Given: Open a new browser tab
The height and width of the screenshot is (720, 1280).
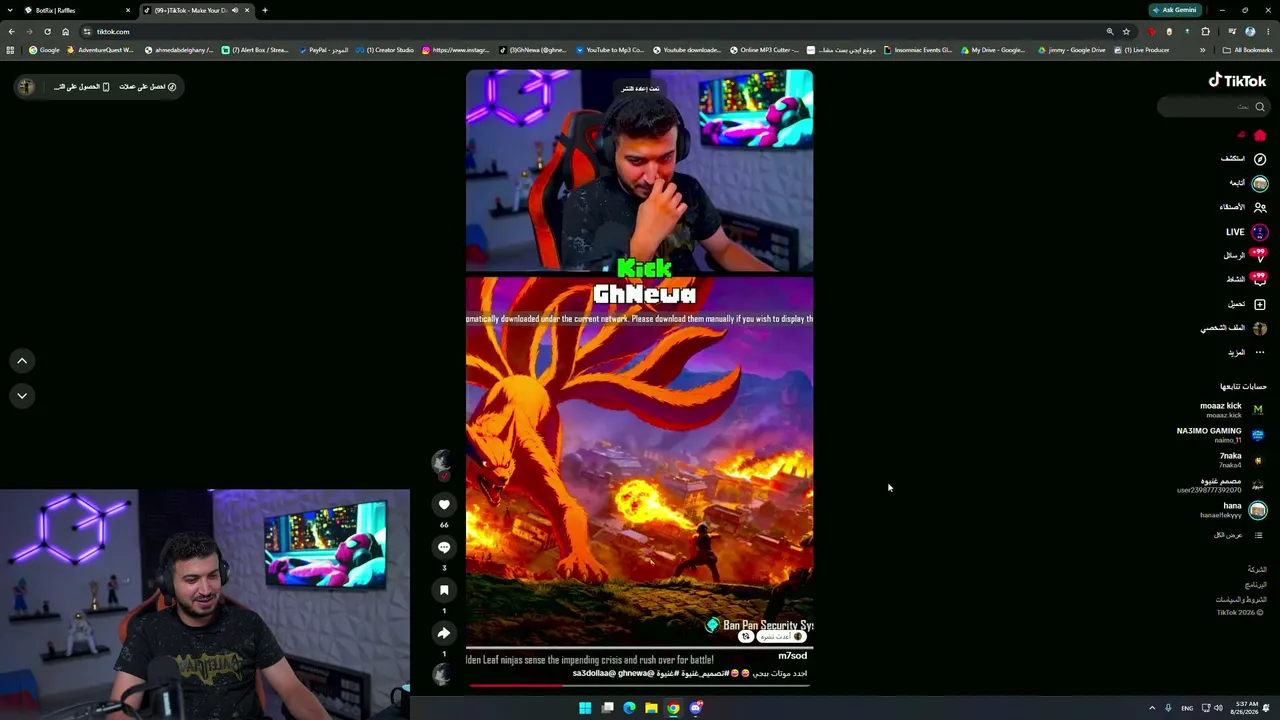Looking at the screenshot, I should (x=265, y=10).
